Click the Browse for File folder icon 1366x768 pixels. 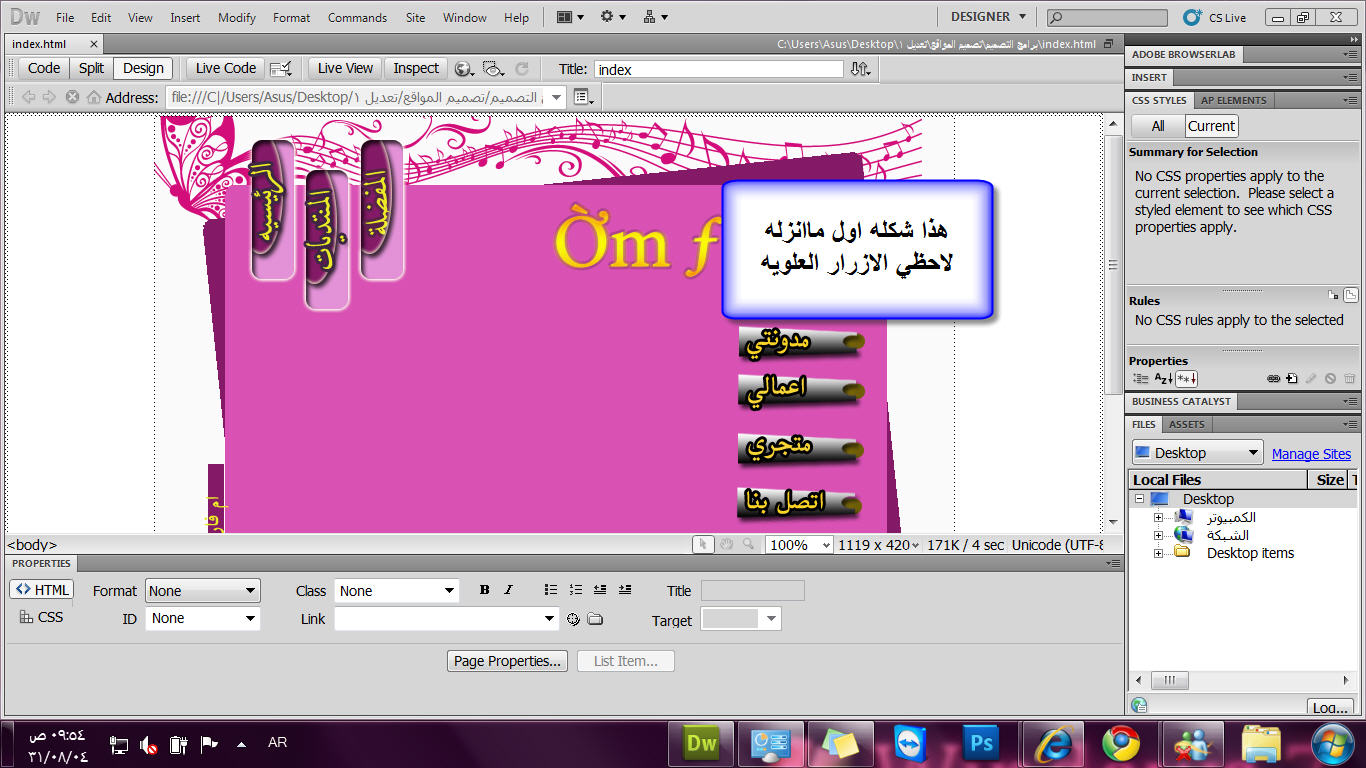(x=595, y=619)
